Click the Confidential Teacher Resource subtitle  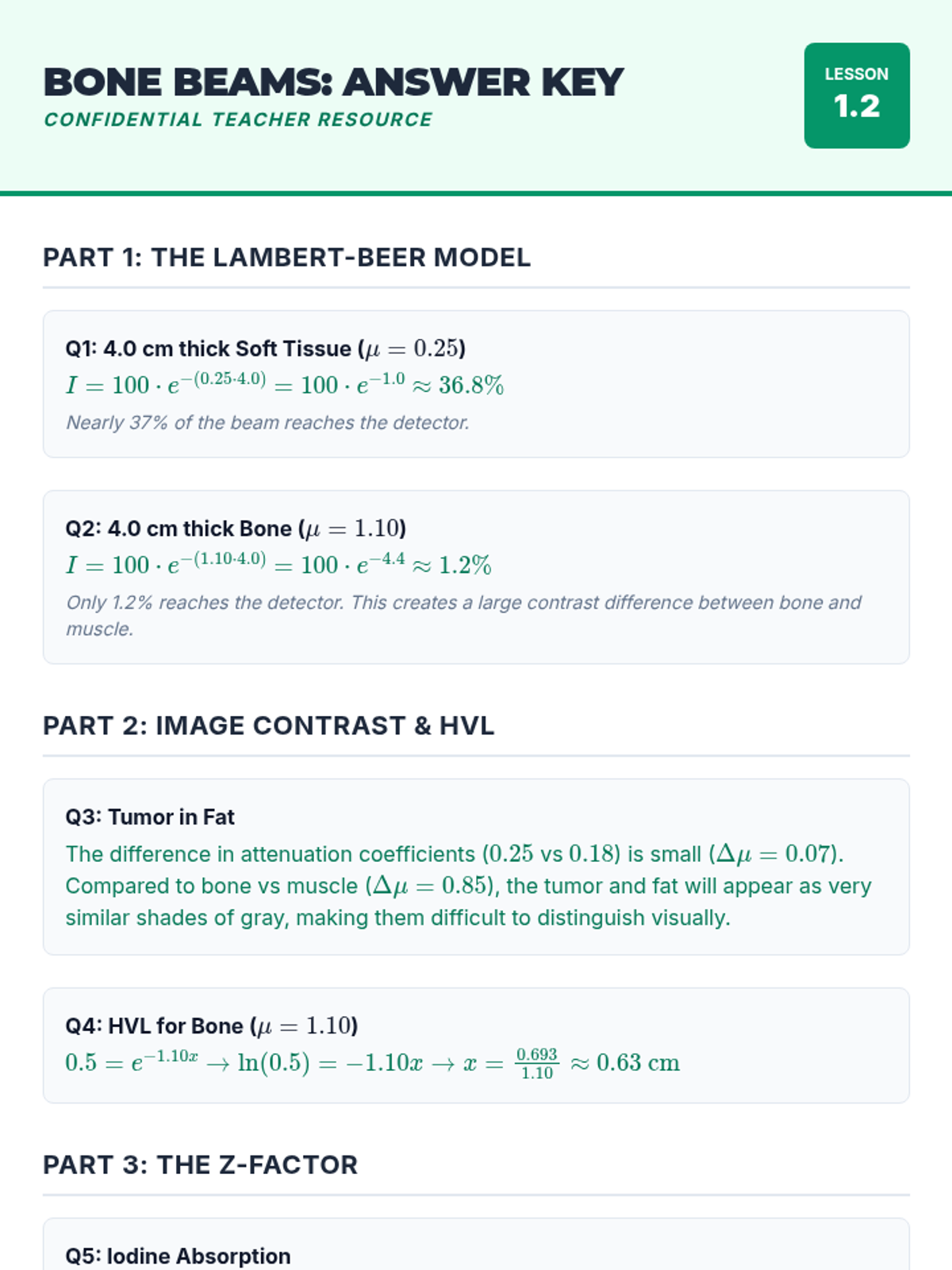(238, 120)
